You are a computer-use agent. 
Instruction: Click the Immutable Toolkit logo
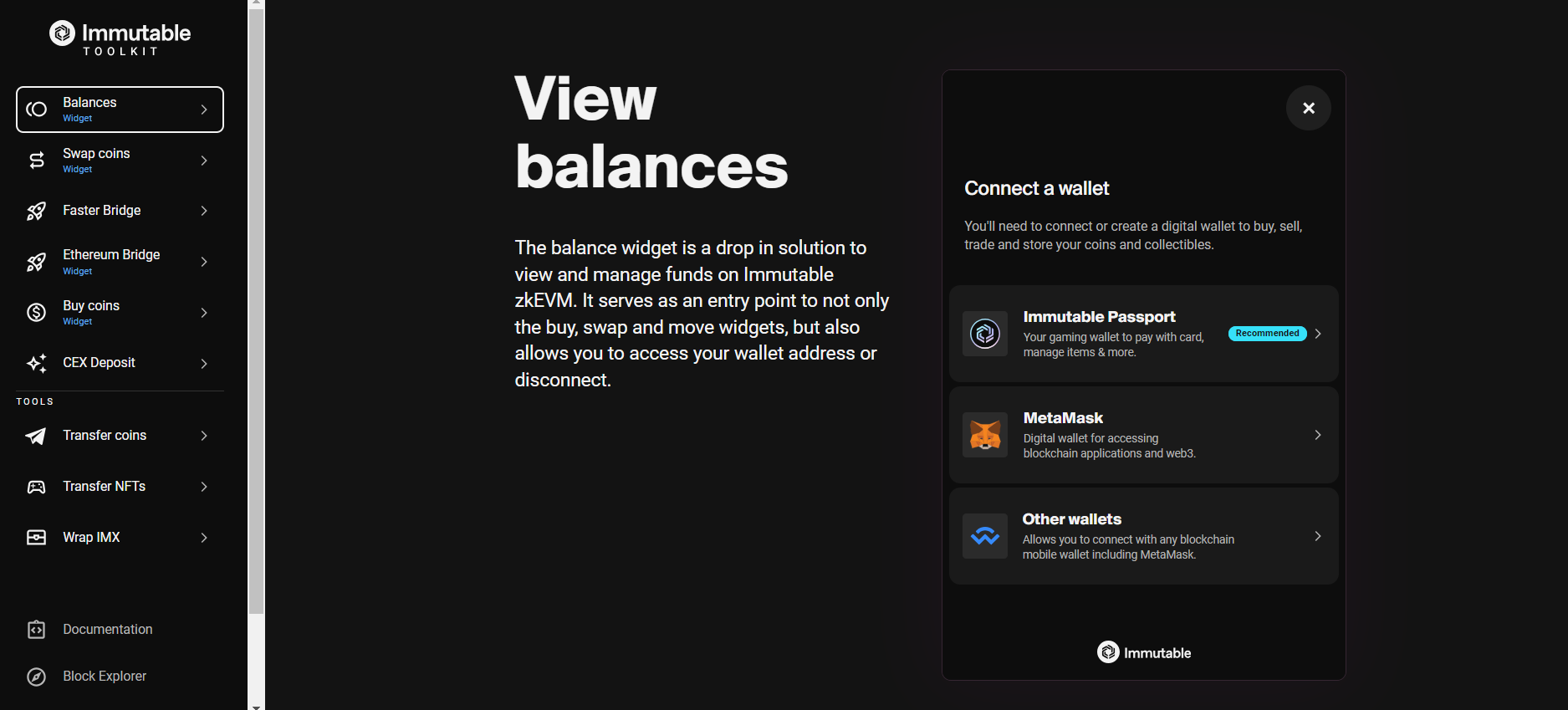[x=120, y=38]
